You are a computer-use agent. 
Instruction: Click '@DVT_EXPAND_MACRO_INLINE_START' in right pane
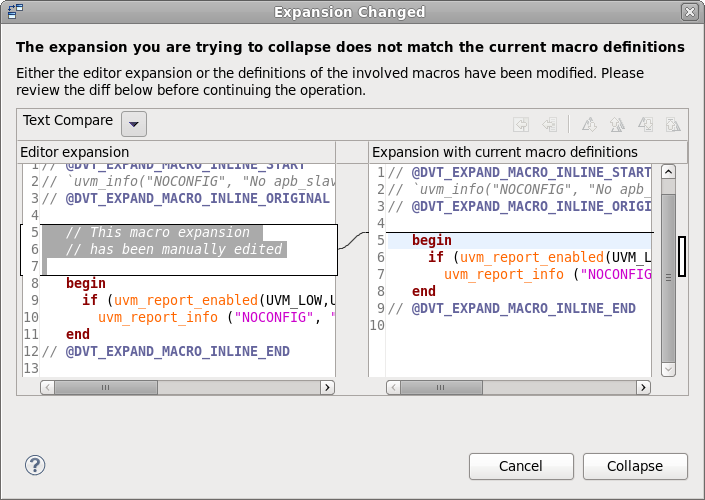pos(531,173)
